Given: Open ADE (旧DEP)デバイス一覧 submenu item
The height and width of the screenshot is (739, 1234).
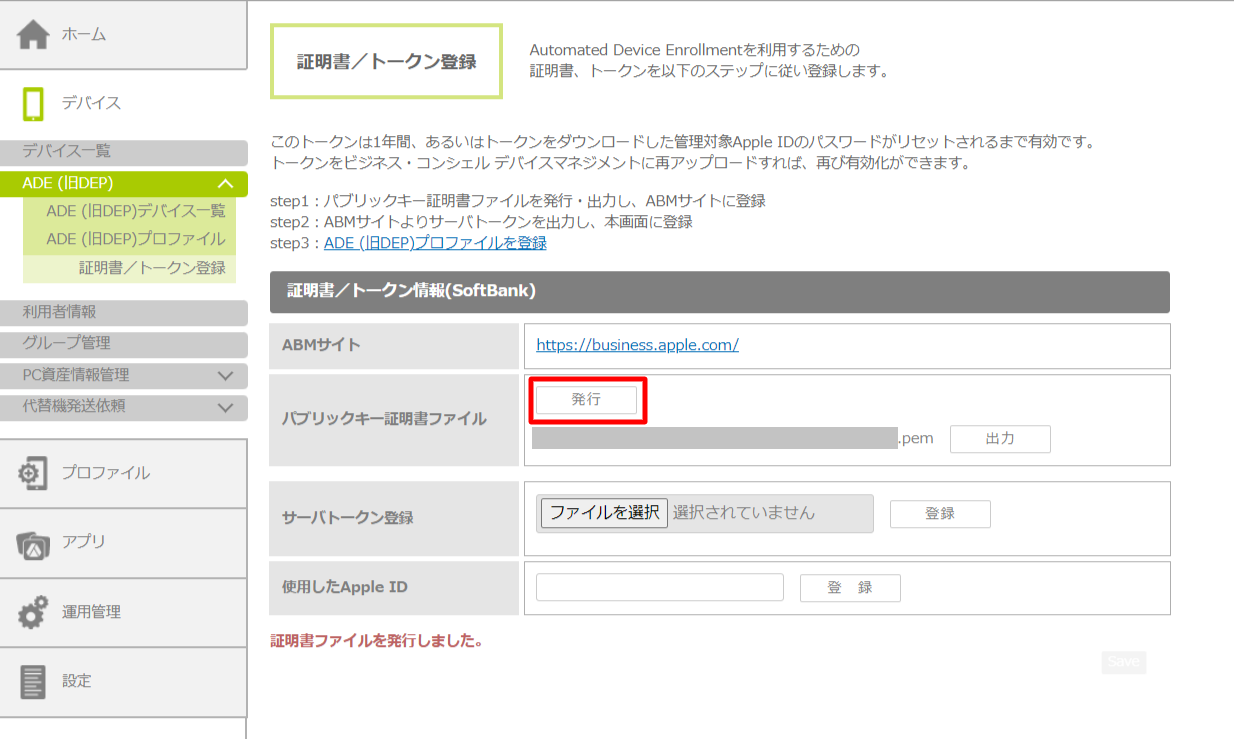Looking at the screenshot, I should click(136, 211).
